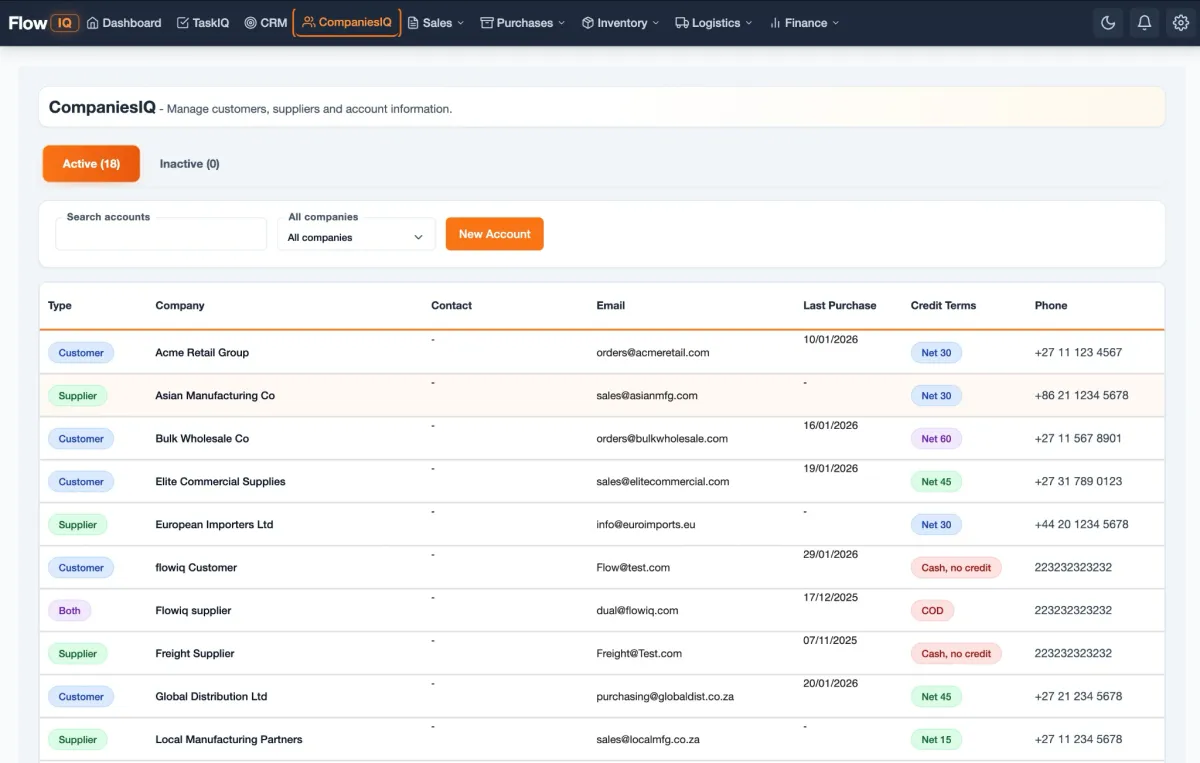The image size is (1200, 763).
Task: Focus the Search accounts field
Action: click(161, 234)
